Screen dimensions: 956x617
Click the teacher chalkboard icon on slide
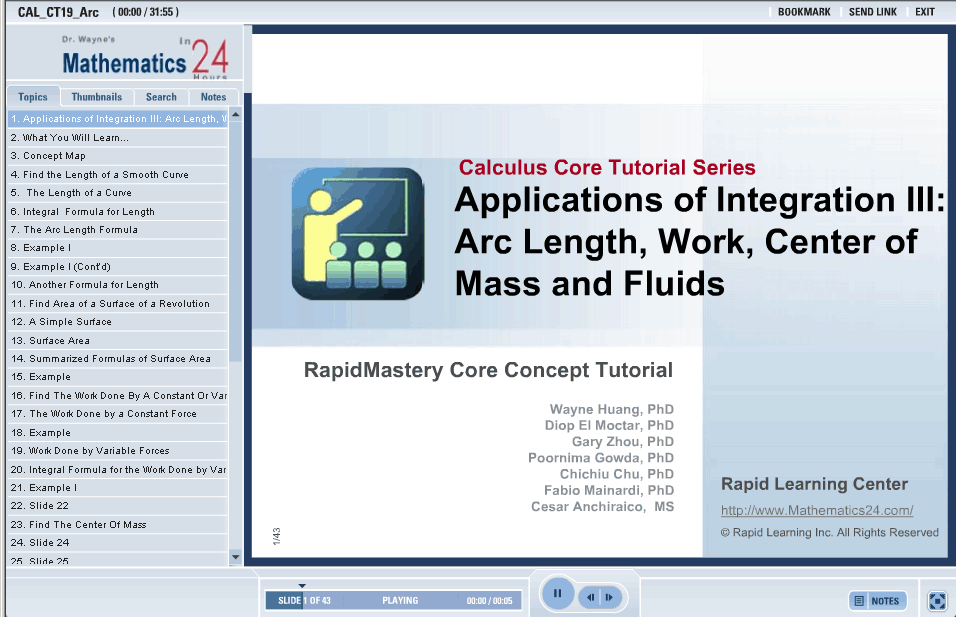[358, 234]
